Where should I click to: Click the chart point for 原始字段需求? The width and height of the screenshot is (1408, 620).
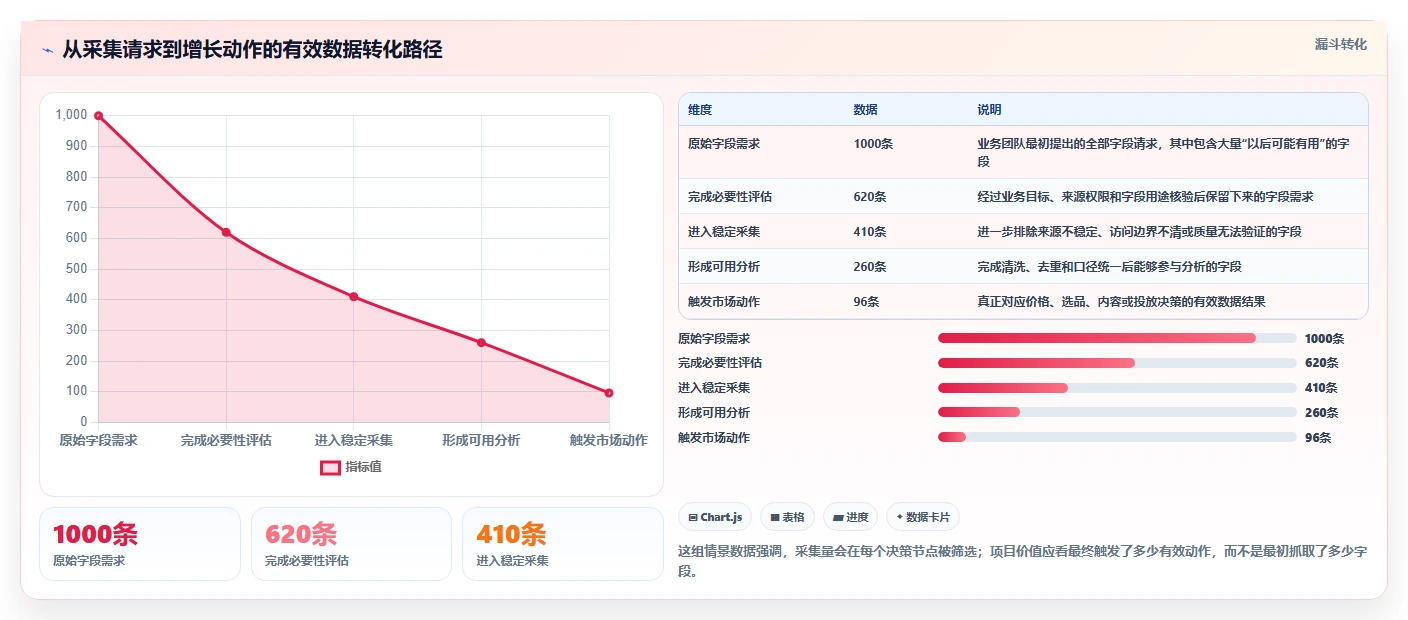click(x=98, y=116)
